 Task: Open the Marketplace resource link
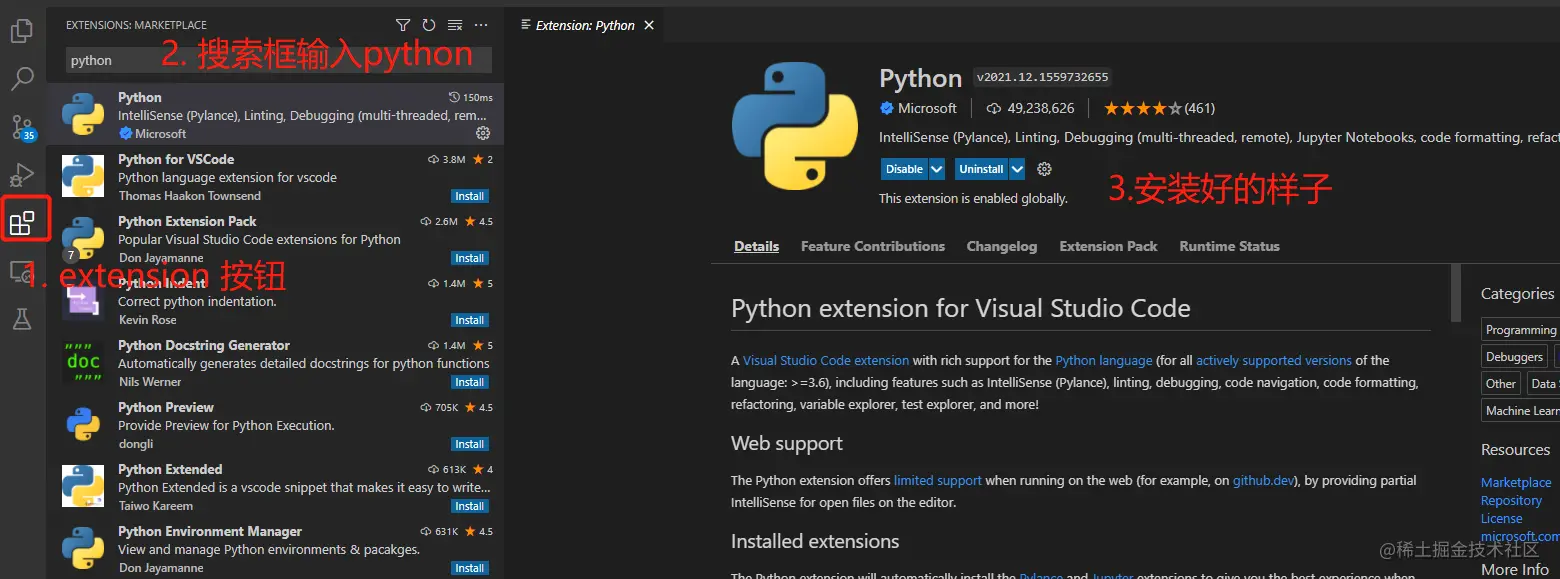[x=1516, y=482]
